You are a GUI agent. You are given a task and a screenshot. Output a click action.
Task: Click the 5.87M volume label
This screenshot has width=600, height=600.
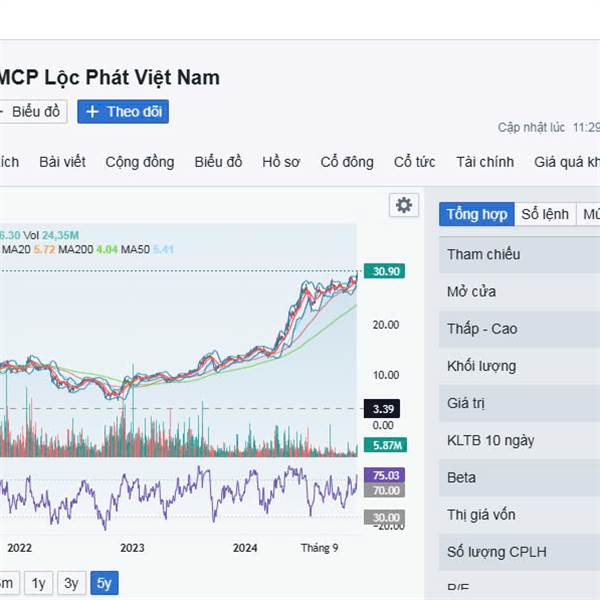point(385,445)
